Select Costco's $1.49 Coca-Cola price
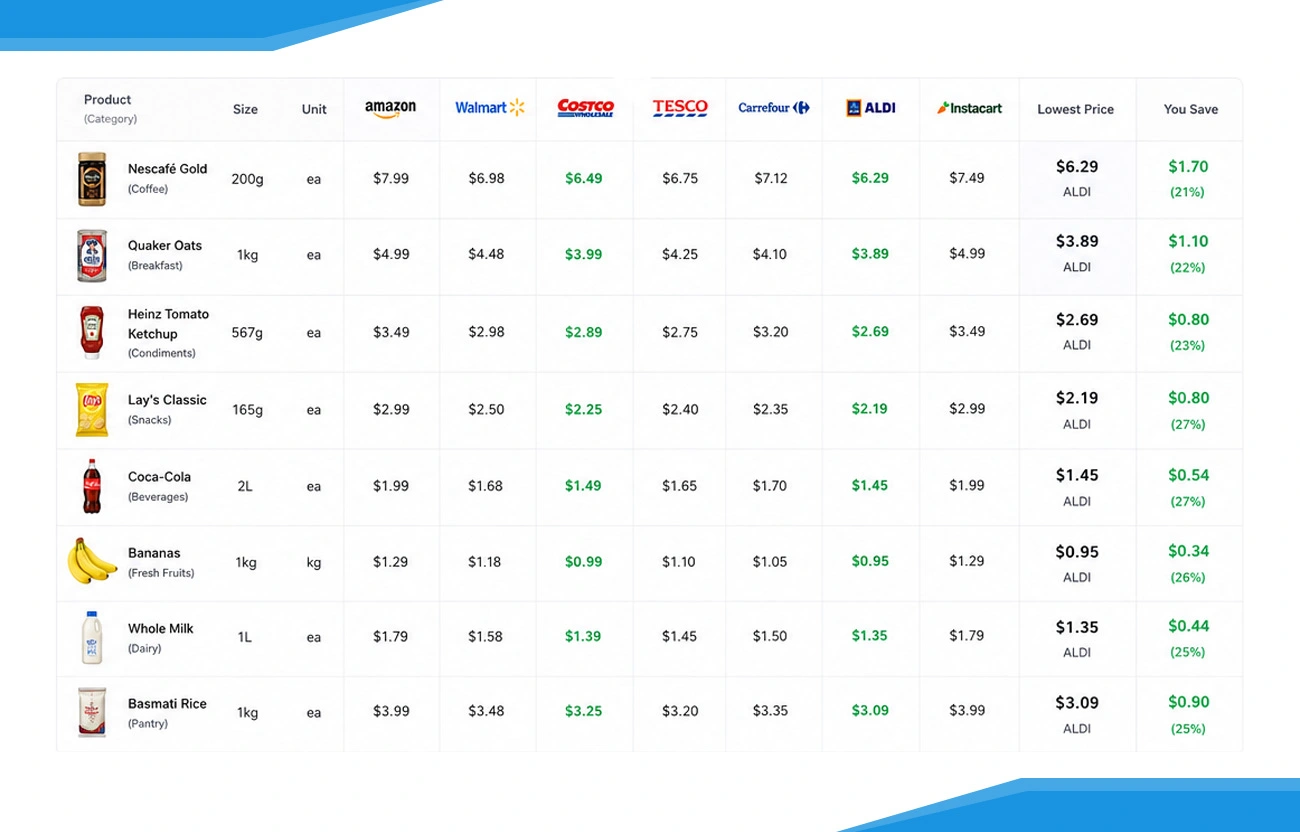Viewport: 1300px width, 832px height. (x=583, y=486)
